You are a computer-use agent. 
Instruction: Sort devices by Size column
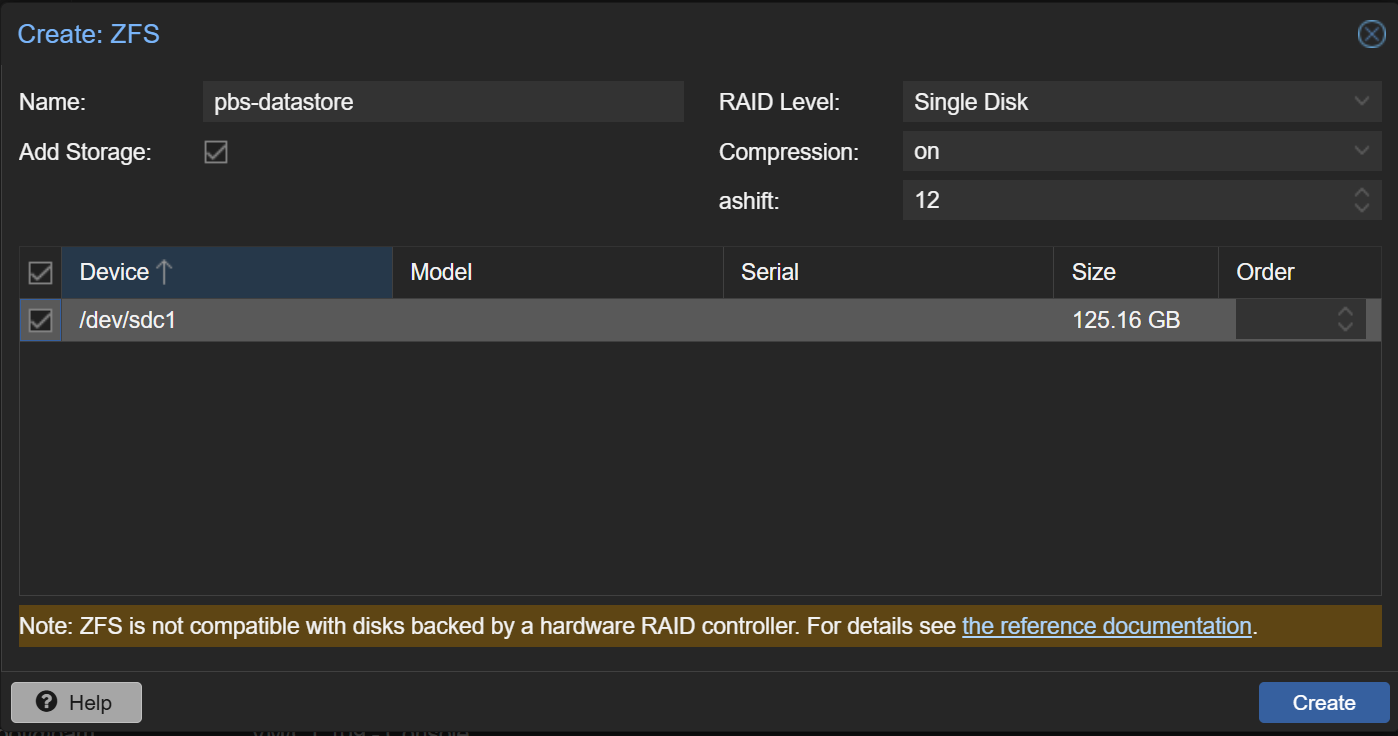1134,272
